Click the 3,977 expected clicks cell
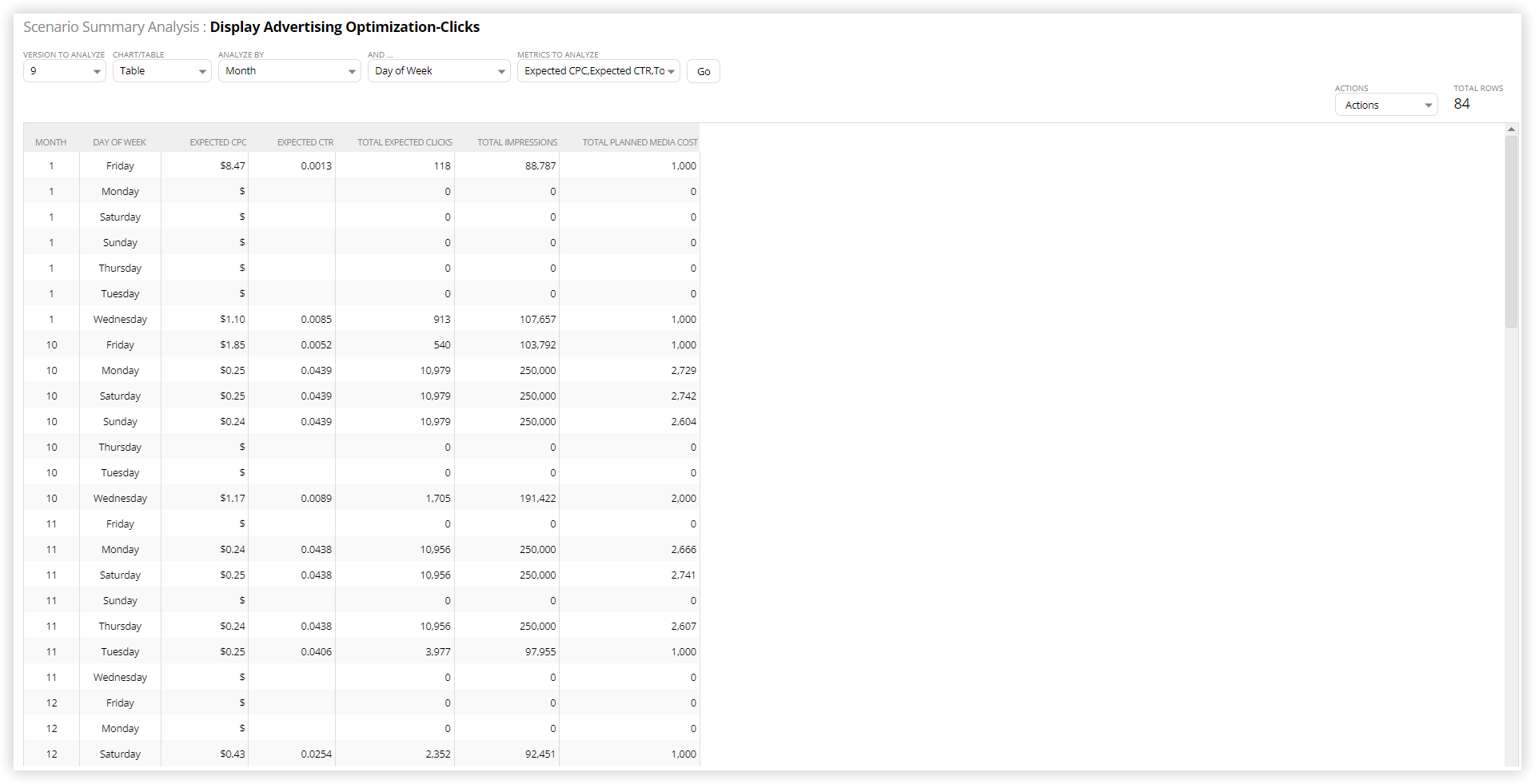This screenshot has height=784, width=1535. click(x=395, y=652)
